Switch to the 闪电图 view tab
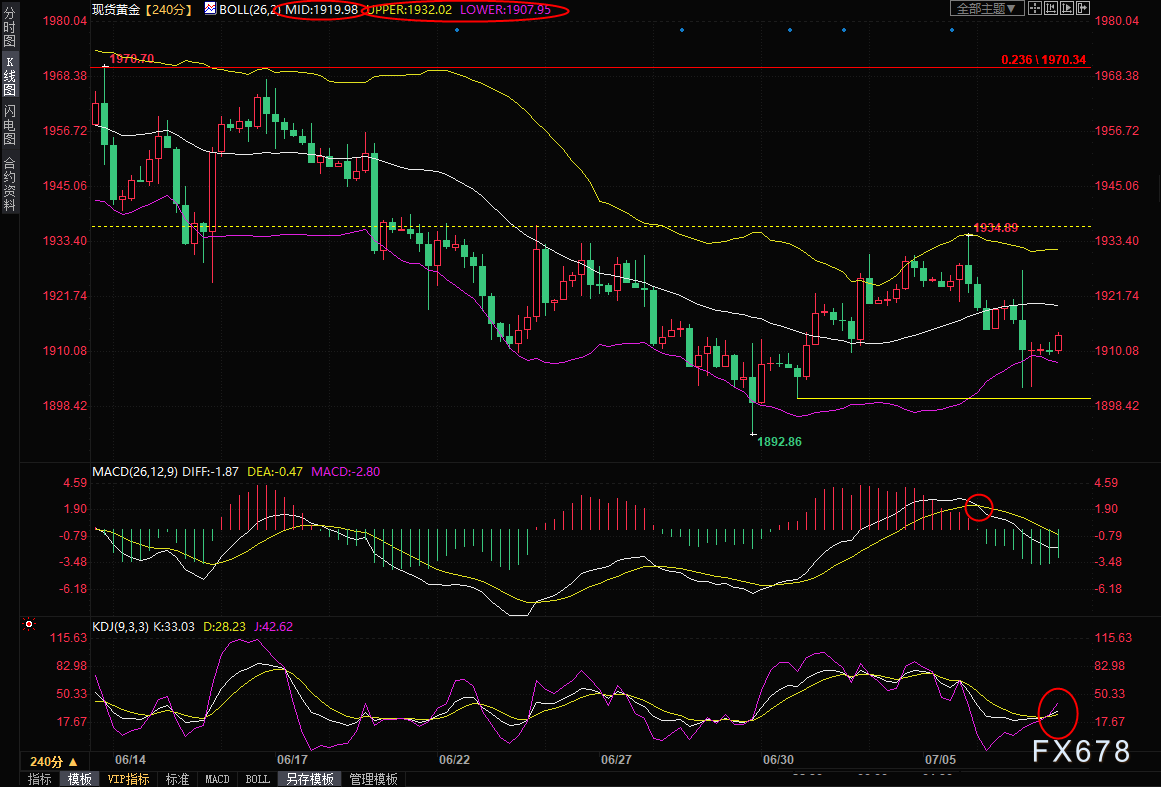This screenshot has height=787, width=1161. (9, 124)
